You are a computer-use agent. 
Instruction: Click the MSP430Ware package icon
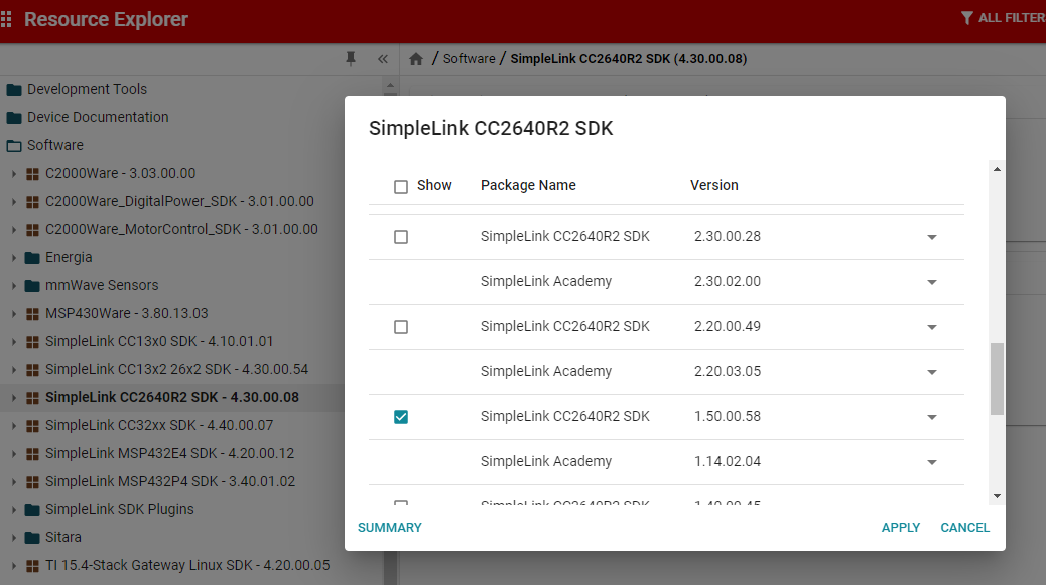(32, 314)
